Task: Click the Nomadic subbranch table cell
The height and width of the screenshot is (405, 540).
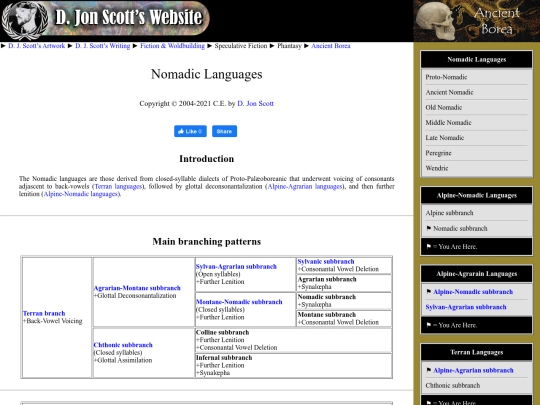Action: pyautogui.click(x=344, y=301)
